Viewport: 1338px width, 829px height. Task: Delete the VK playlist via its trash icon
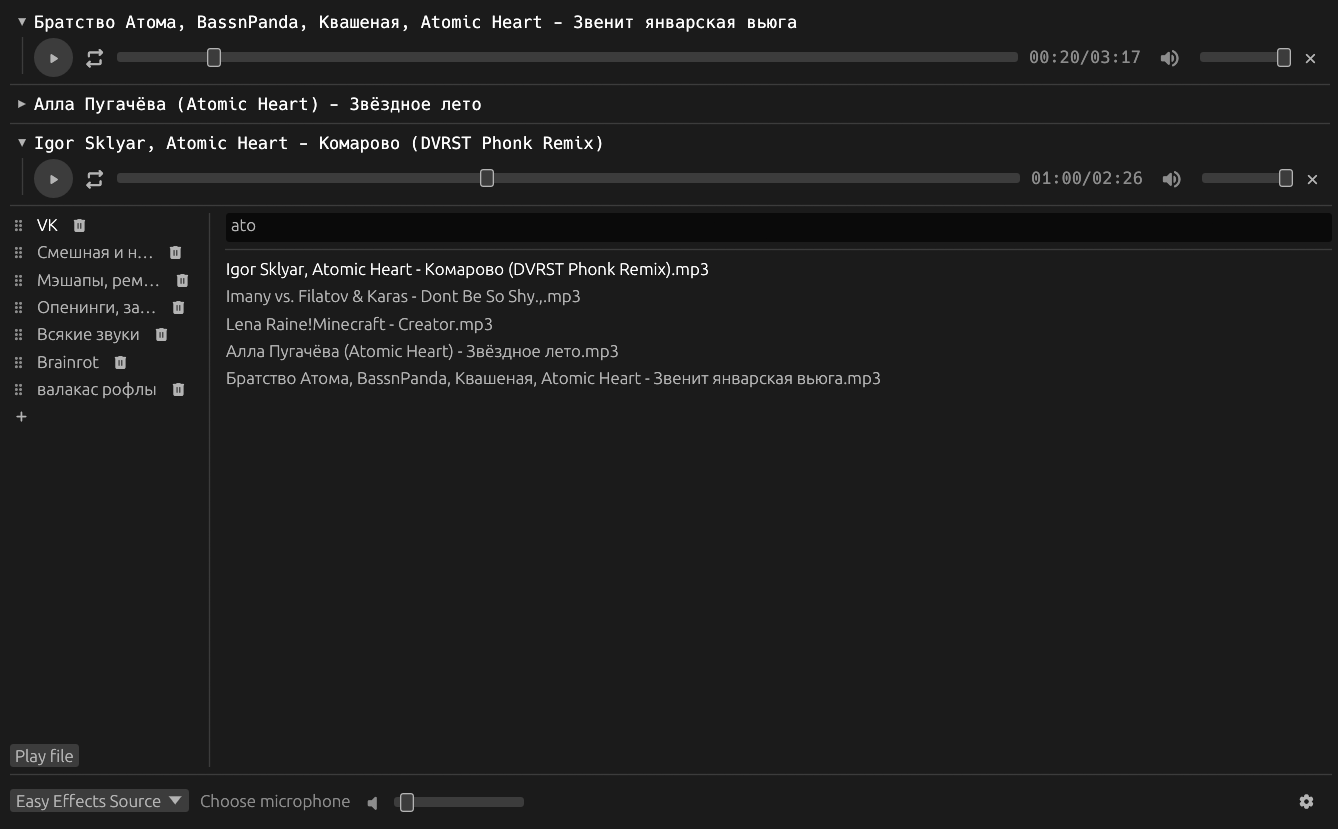tap(78, 225)
